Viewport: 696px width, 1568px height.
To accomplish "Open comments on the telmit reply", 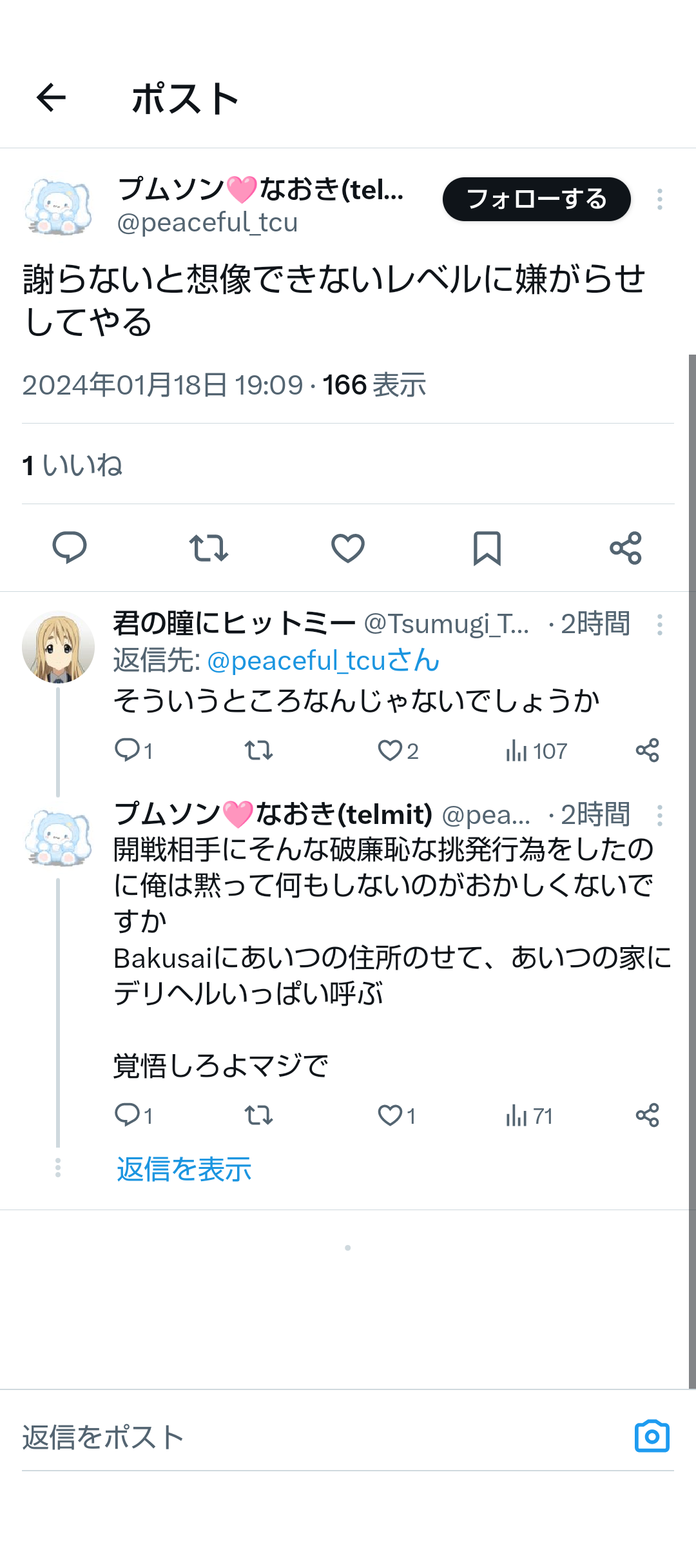I will point(128,1115).
